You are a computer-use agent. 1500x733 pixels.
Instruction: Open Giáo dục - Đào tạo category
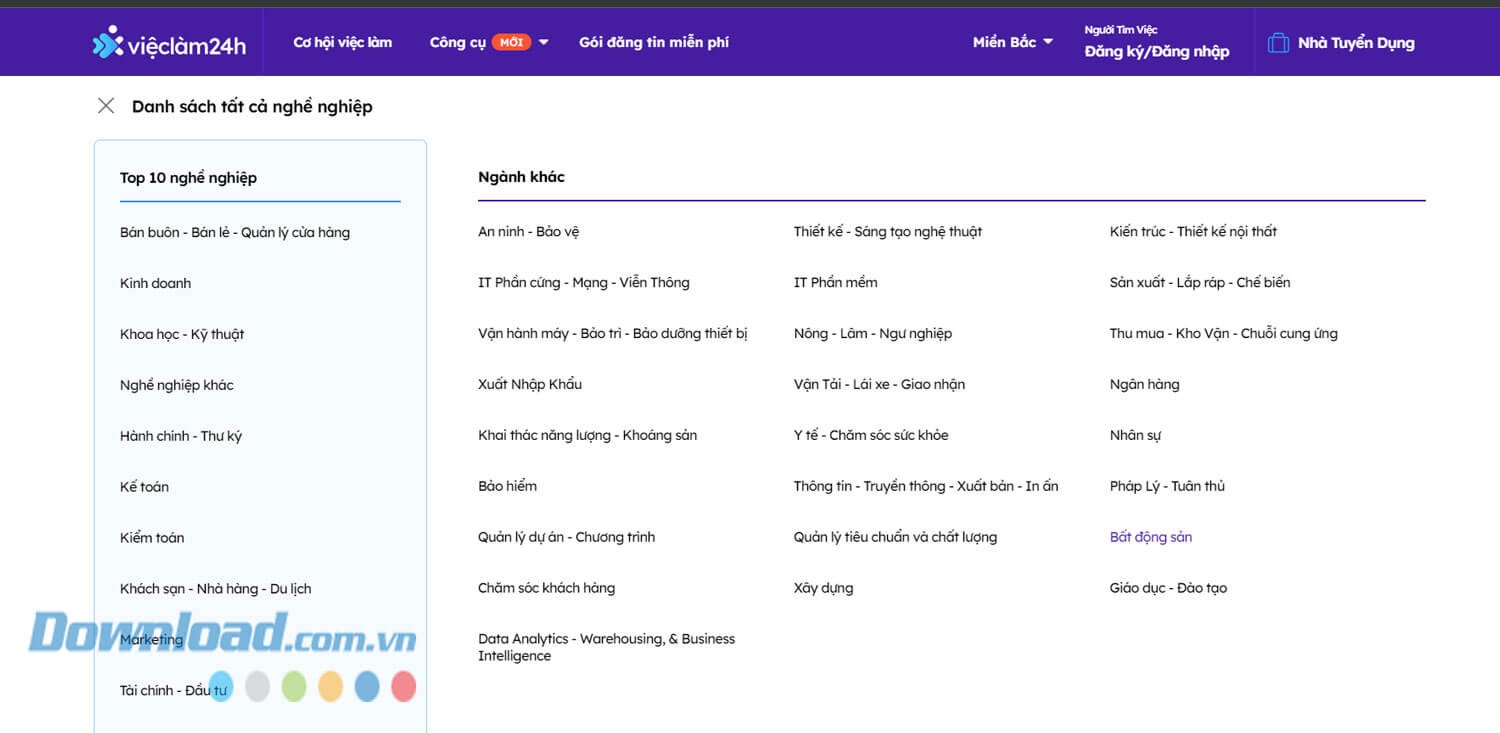point(1168,588)
